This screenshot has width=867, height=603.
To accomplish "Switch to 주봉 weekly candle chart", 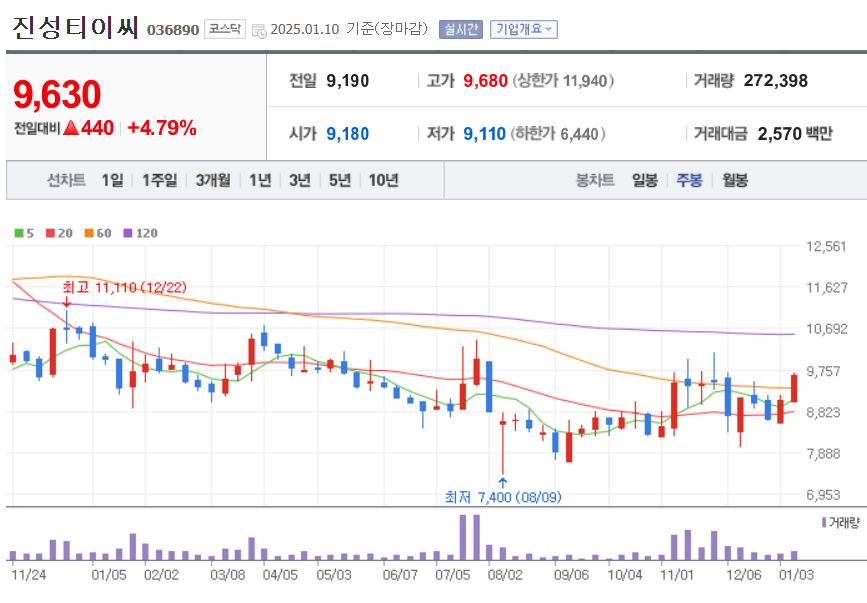I will tap(690, 180).
